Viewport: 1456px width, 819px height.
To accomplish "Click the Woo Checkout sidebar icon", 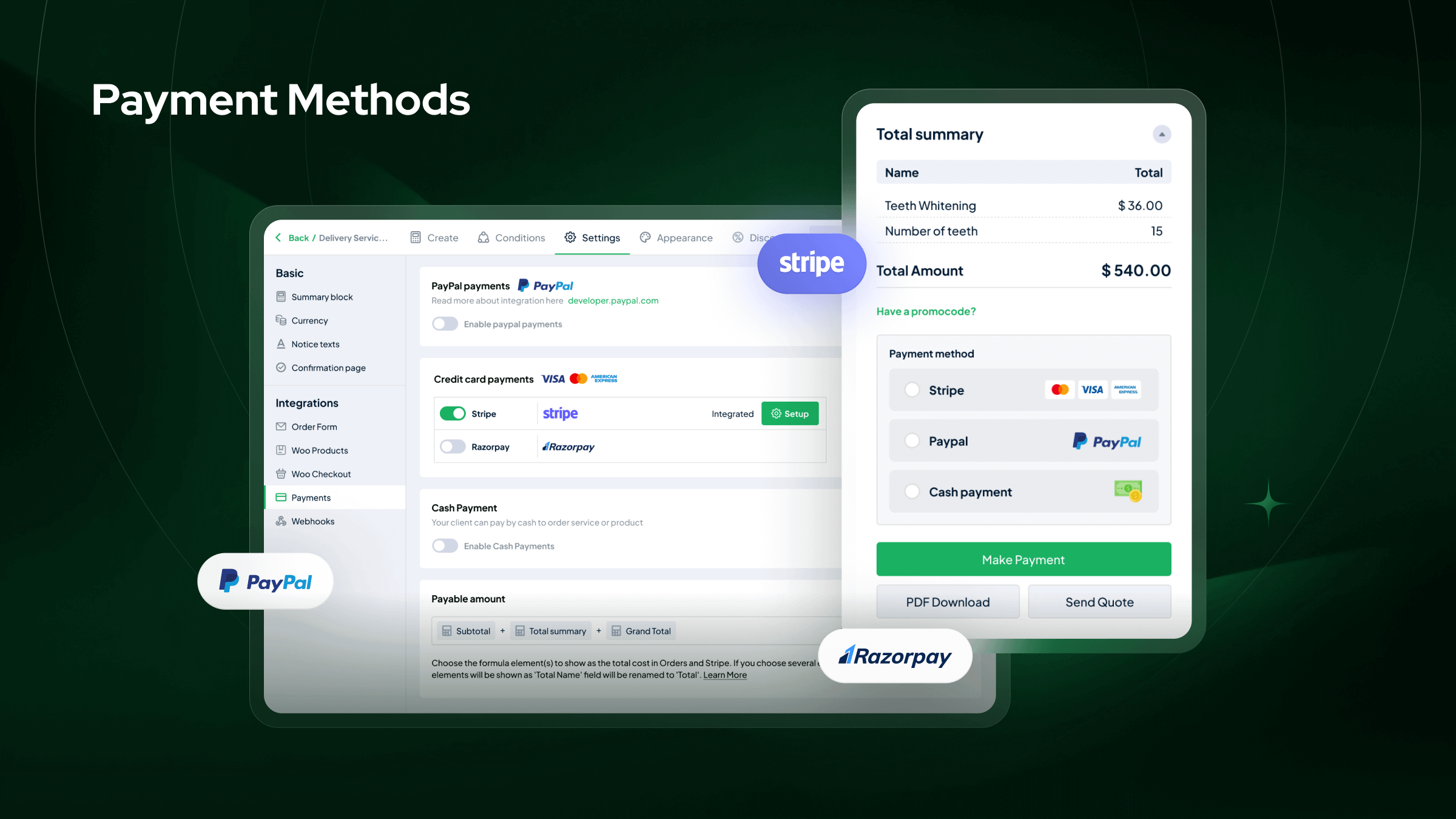I will point(282,473).
